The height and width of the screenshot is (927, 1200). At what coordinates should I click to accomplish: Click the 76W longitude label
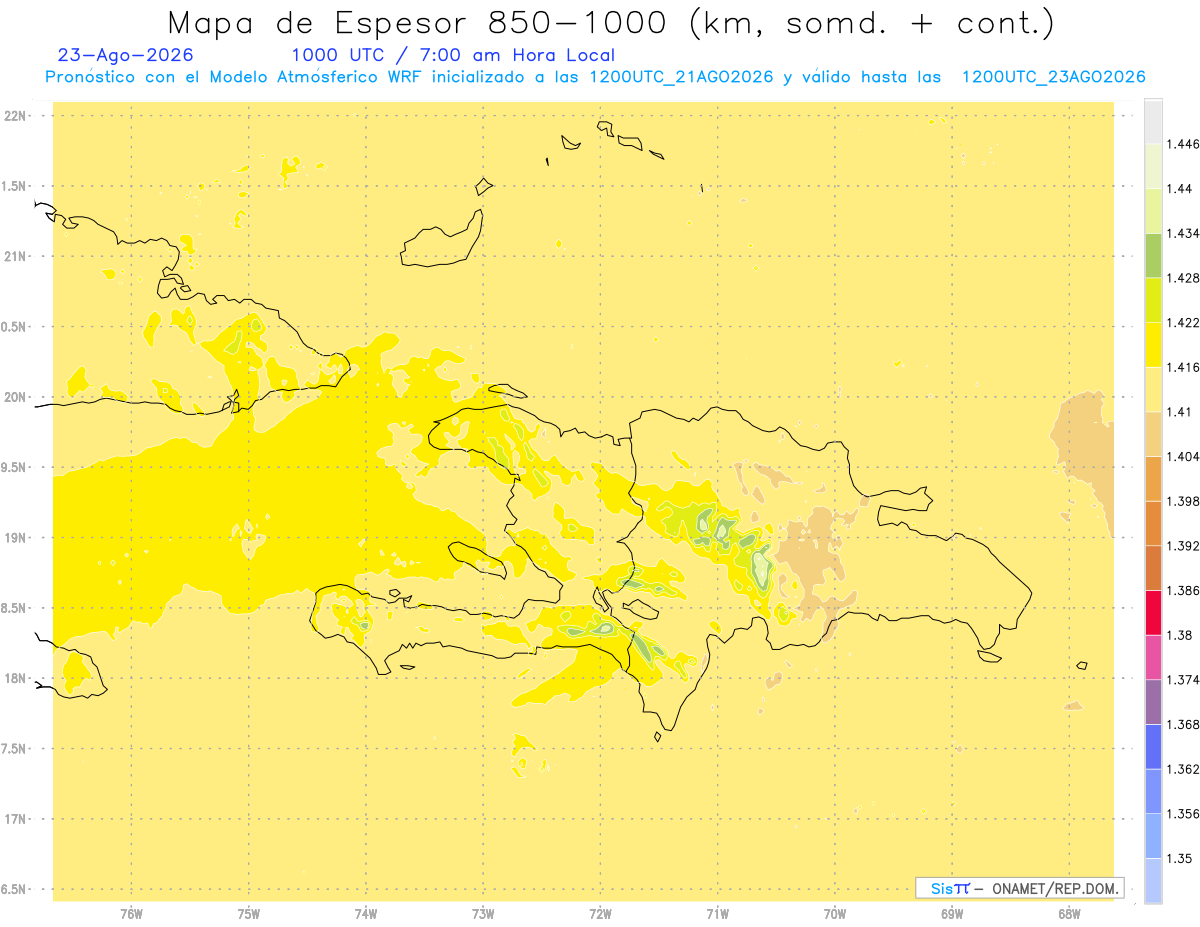tap(131, 914)
